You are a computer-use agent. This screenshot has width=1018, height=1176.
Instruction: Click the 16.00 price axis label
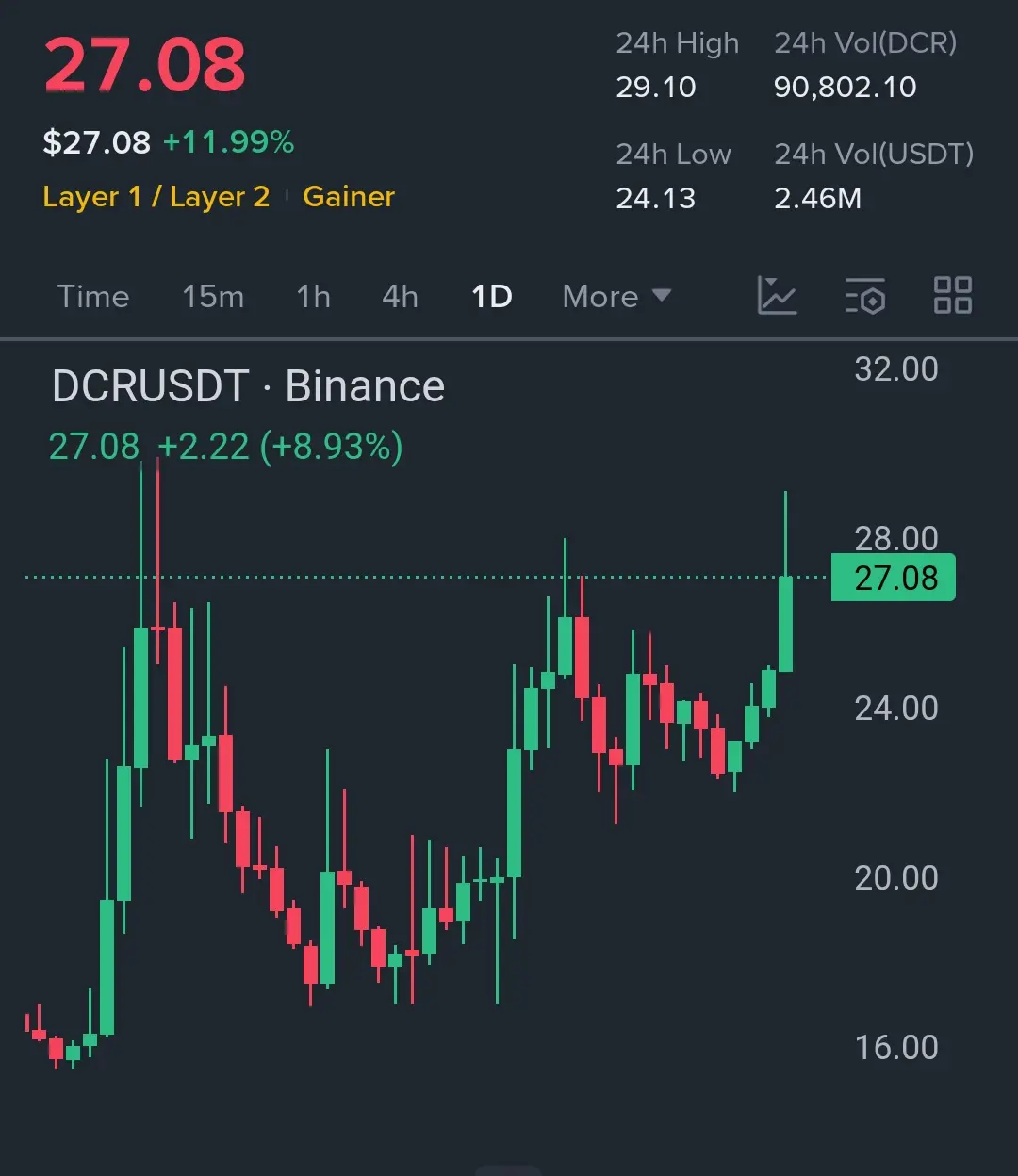point(896,1048)
